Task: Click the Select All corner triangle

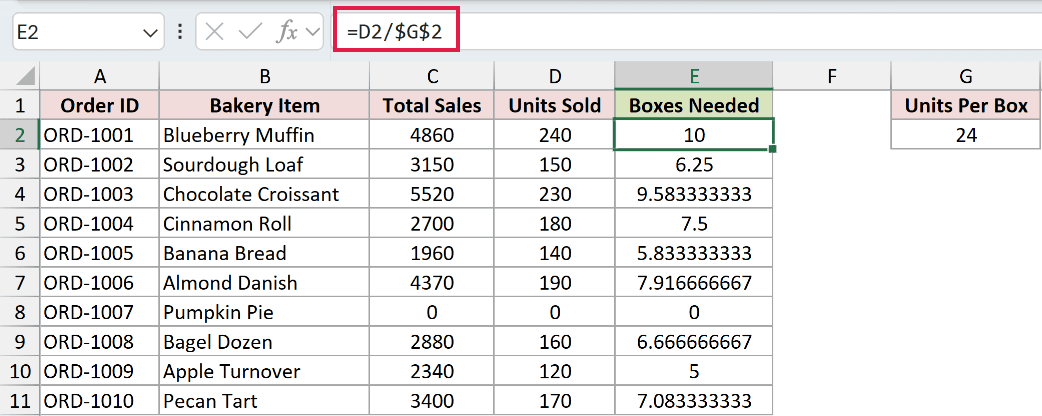Action: click(25, 76)
